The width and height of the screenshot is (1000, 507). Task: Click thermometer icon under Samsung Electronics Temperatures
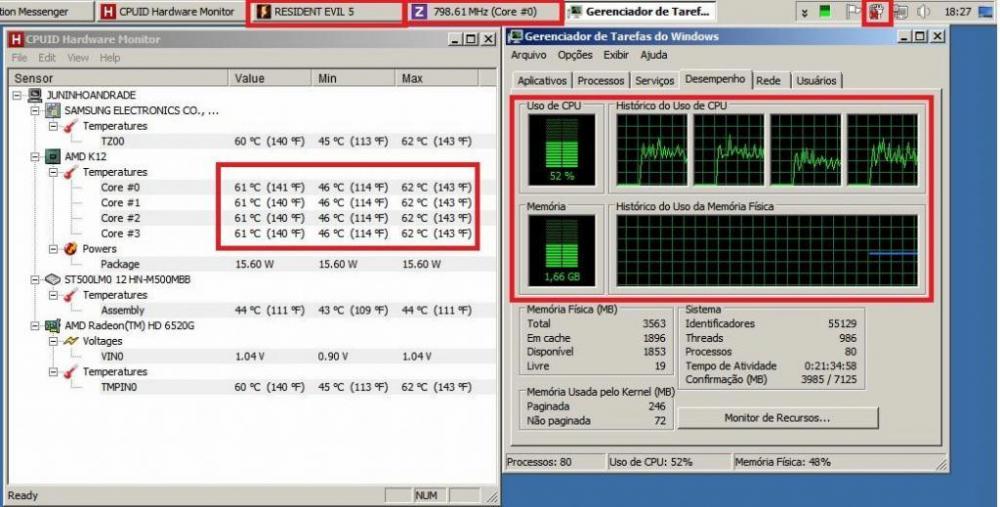(x=71, y=126)
